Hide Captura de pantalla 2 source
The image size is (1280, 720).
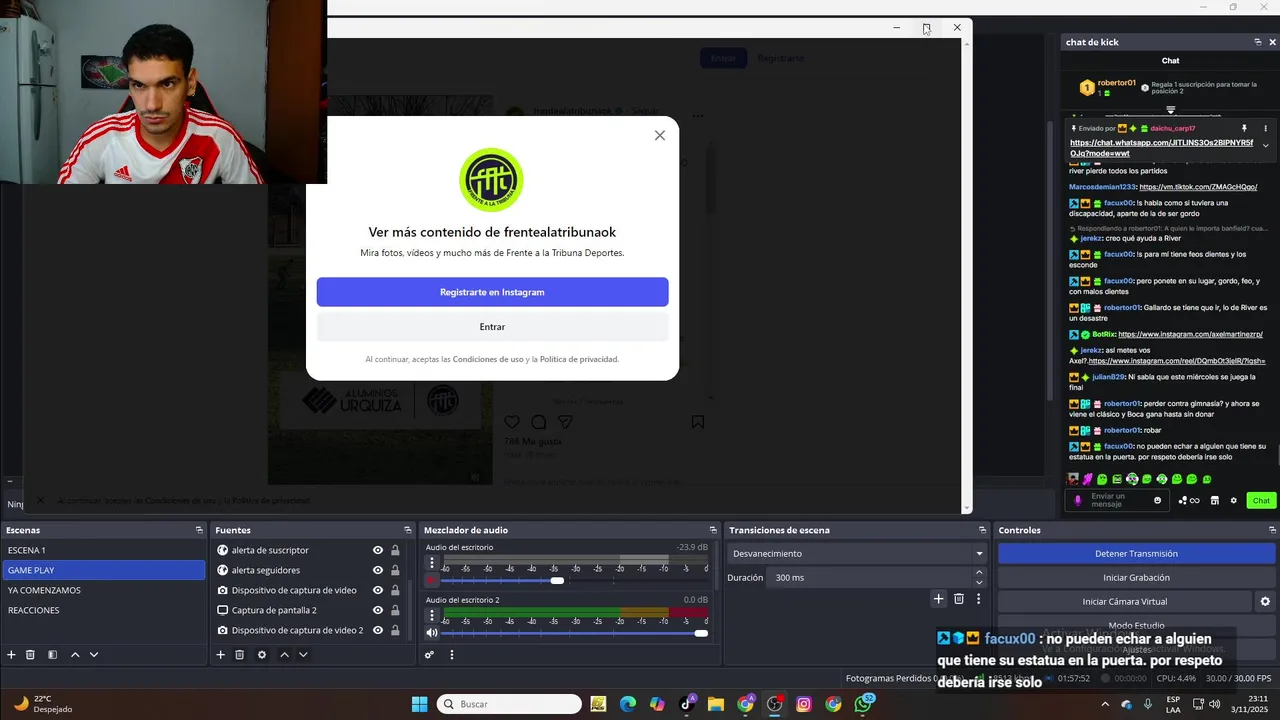click(x=378, y=610)
